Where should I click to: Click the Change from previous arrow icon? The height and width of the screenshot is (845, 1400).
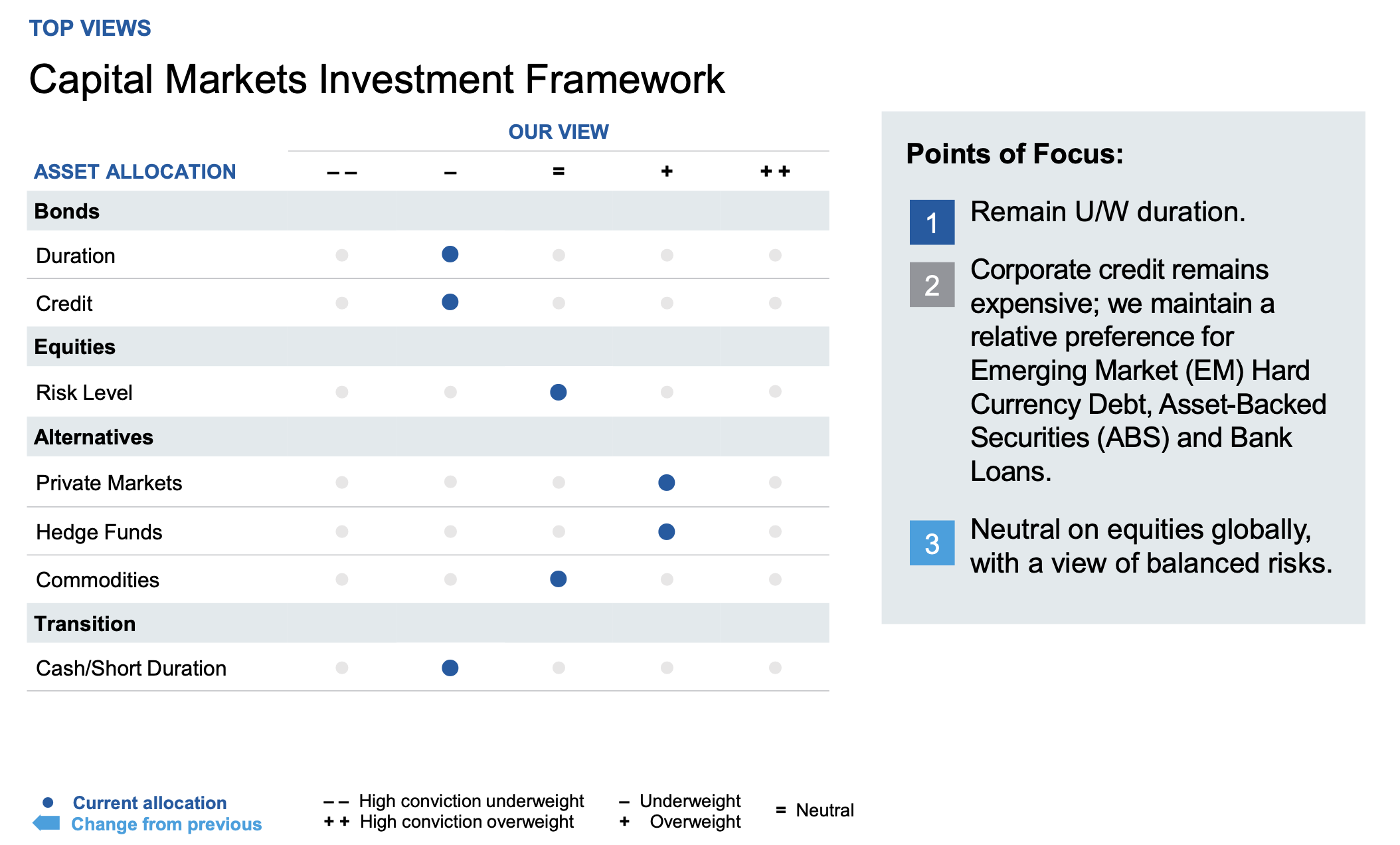[46, 823]
